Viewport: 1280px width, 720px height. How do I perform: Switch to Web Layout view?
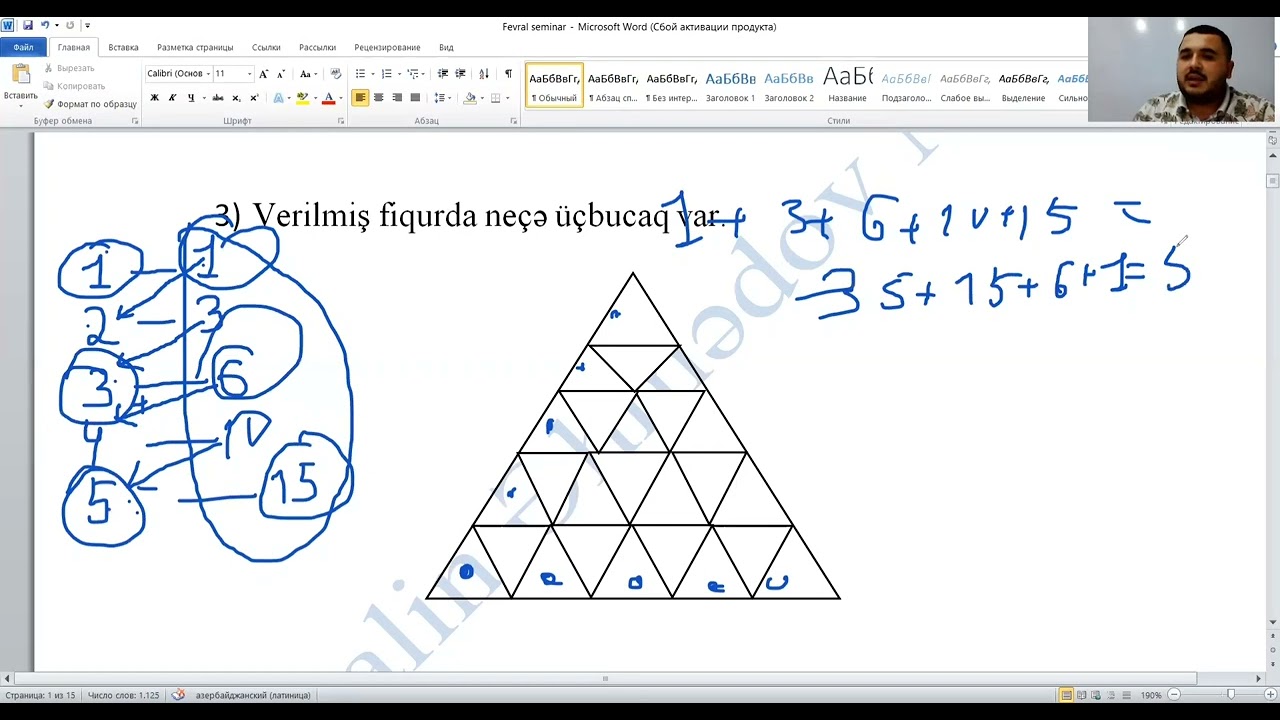[1096, 695]
